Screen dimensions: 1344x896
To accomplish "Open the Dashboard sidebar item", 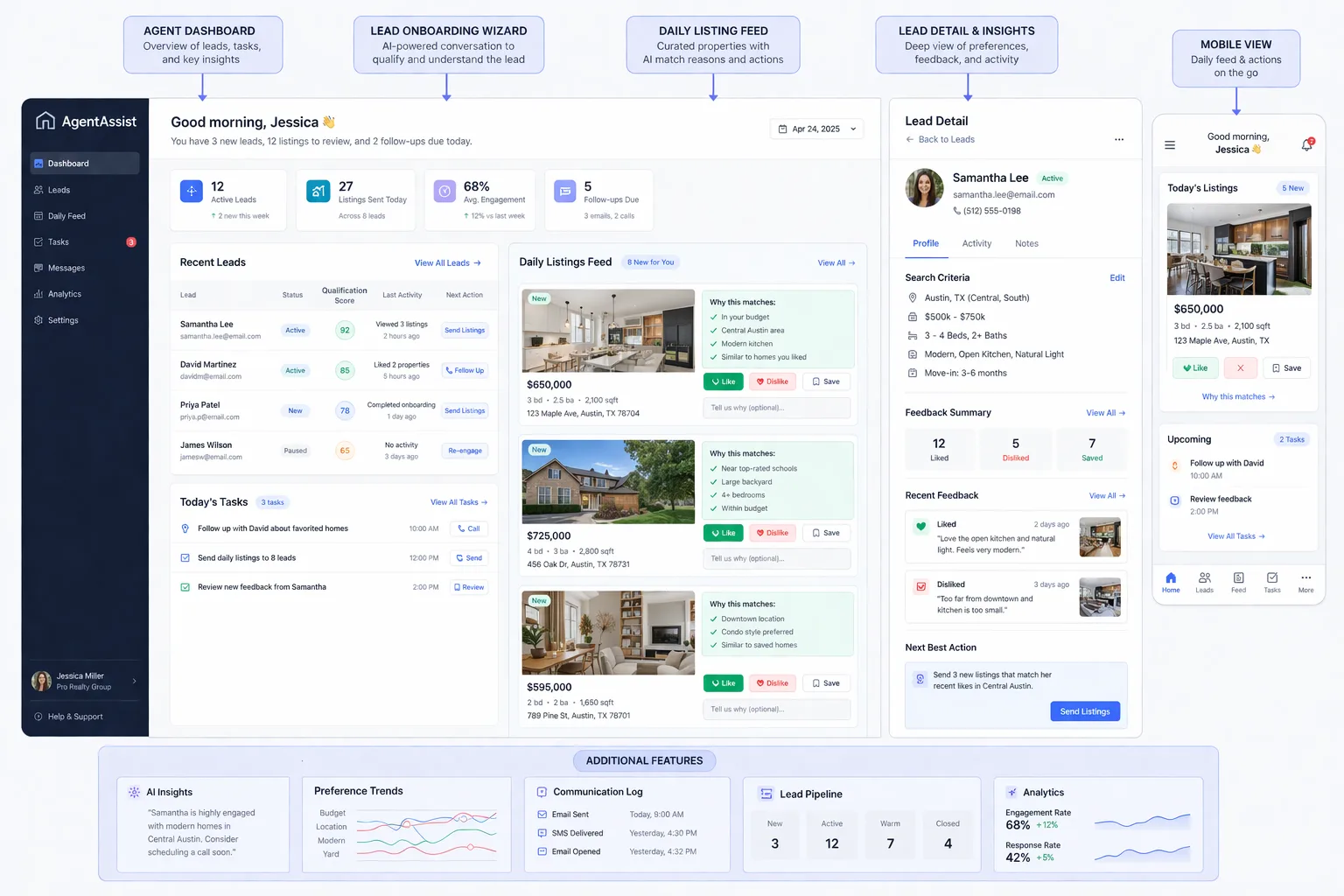I will point(85,164).
